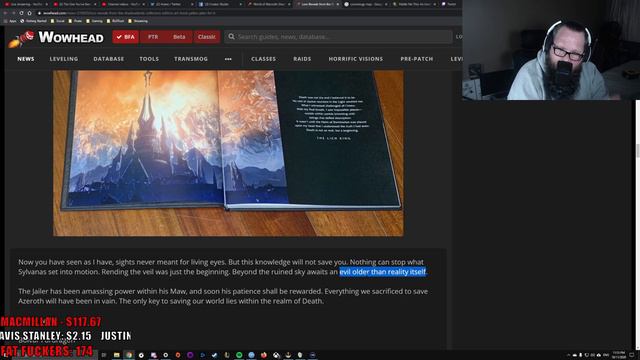Click the Chrome taskbar icon
Viewport: 640px width, 360px height.
coord(129,355)
